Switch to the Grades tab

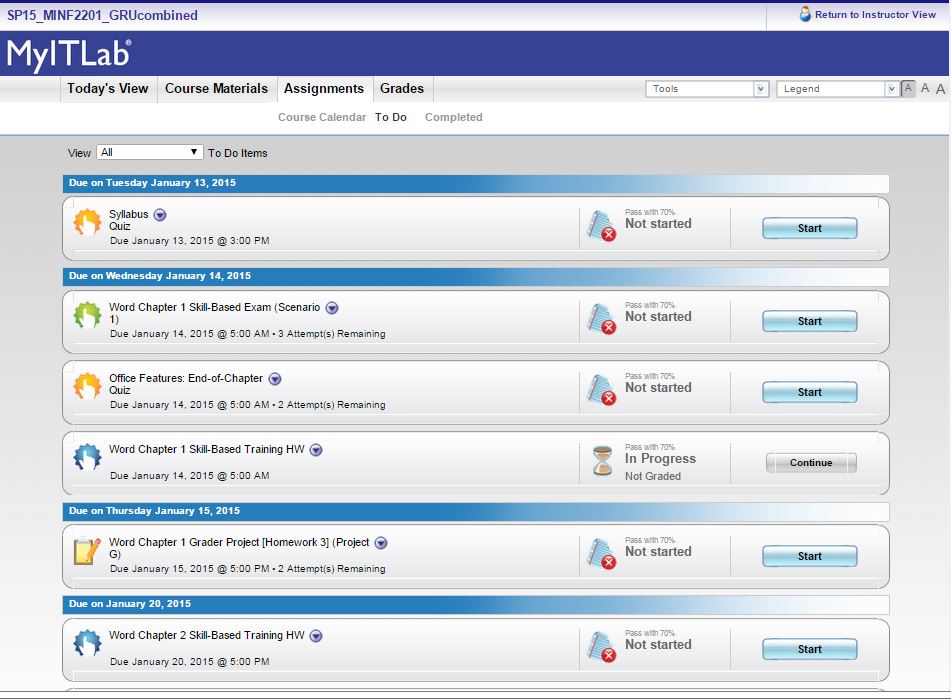tap(402, 88)
